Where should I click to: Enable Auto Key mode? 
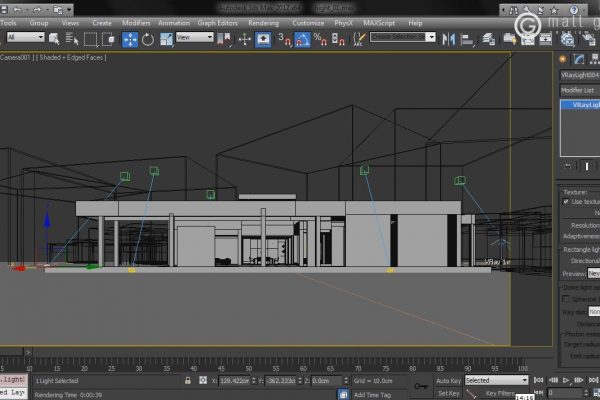448,380
